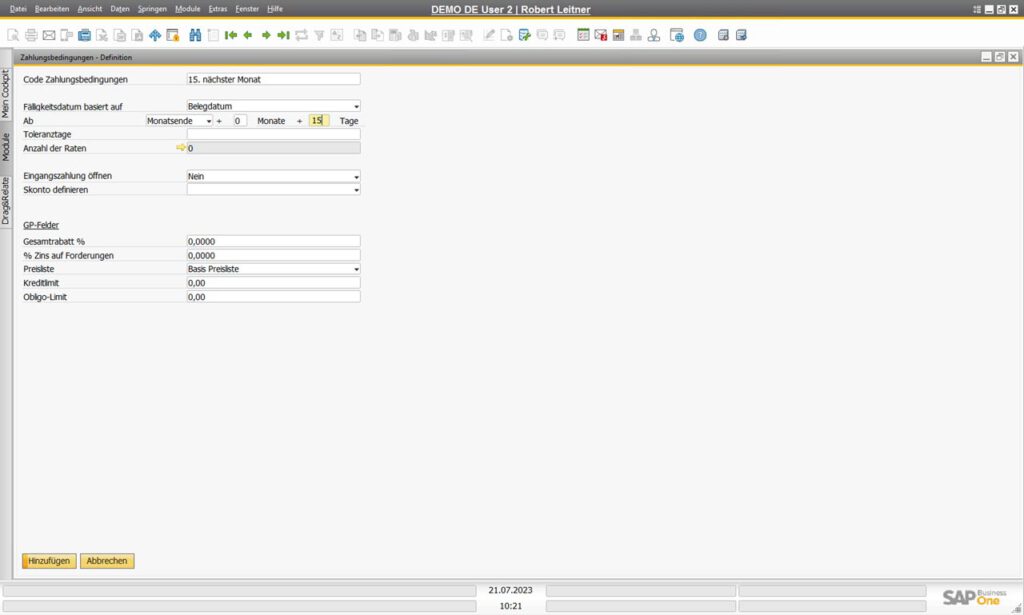The width and height of the screenshot is (1024, 615).
Task: Go to Last Data Record arrow
Action: tap(283, 35)
